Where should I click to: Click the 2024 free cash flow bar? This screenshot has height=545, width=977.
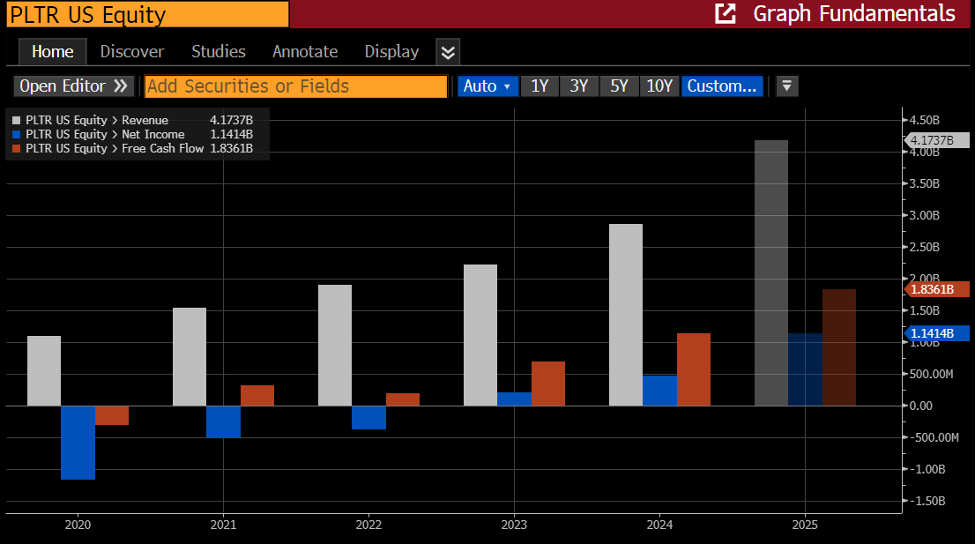pos(693,369)
